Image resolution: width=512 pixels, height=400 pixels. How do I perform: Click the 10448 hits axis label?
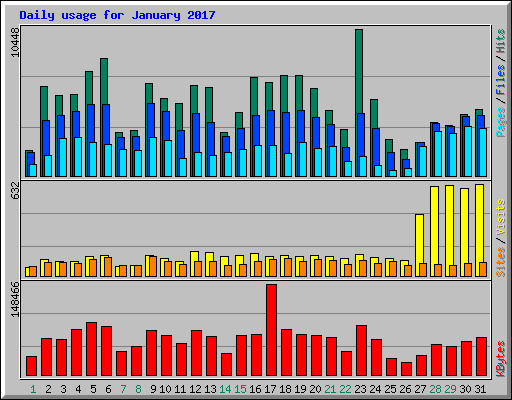[x=15, y=42]
